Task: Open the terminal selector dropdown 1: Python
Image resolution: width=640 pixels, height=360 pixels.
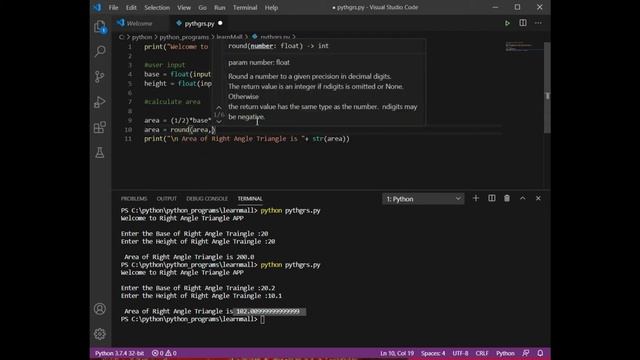Action: pos(423,199)
